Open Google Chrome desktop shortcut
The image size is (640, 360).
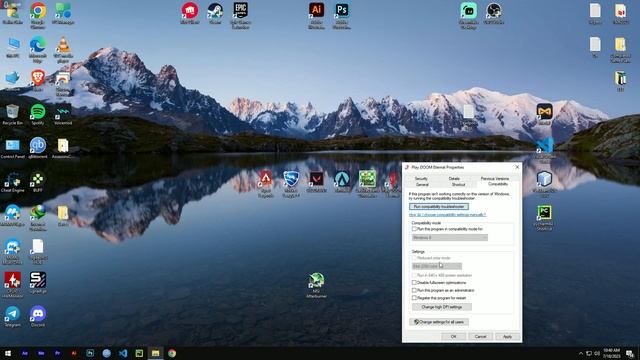click(x=38, y=15)
